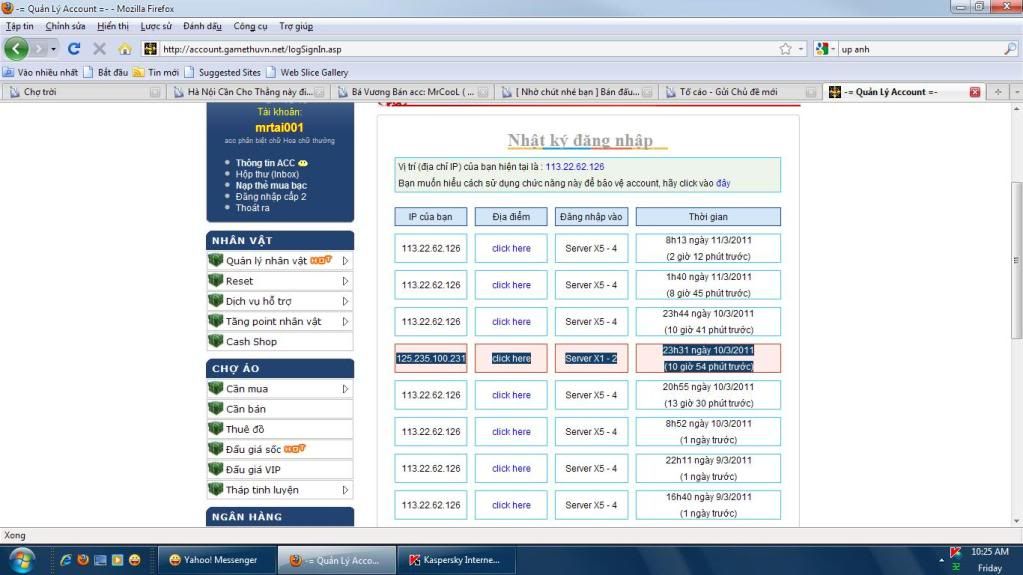The image size is (1023, 575).
Task: Open 'Cần bán' menu item
Action: (280, 409)
